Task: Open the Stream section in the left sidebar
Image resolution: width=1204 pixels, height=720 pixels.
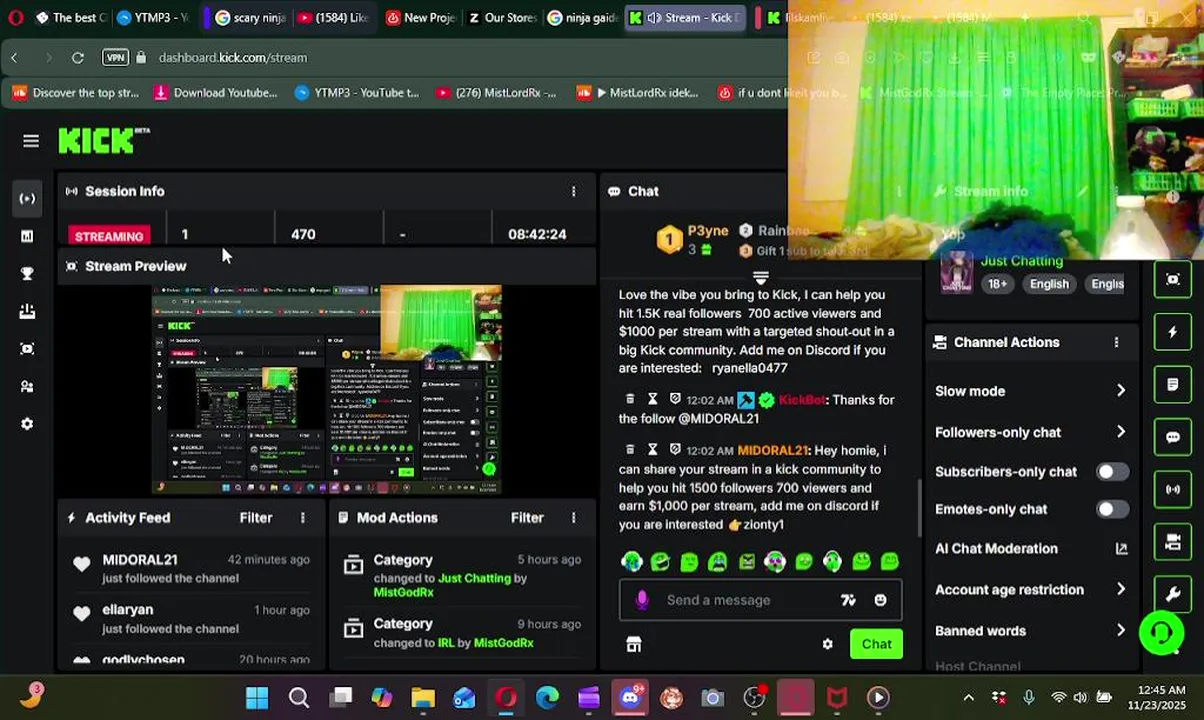Action: (x=27, y=198)
